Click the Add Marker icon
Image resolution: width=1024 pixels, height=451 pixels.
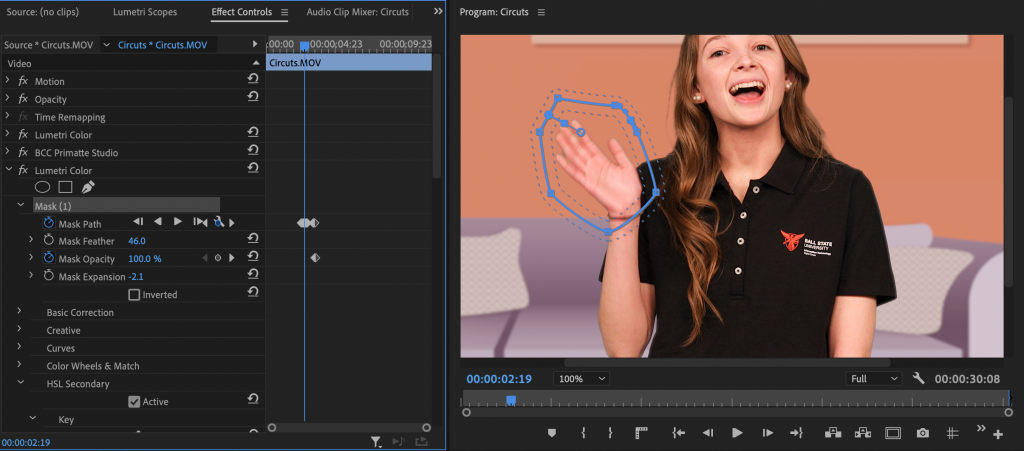tap(551, 433)
